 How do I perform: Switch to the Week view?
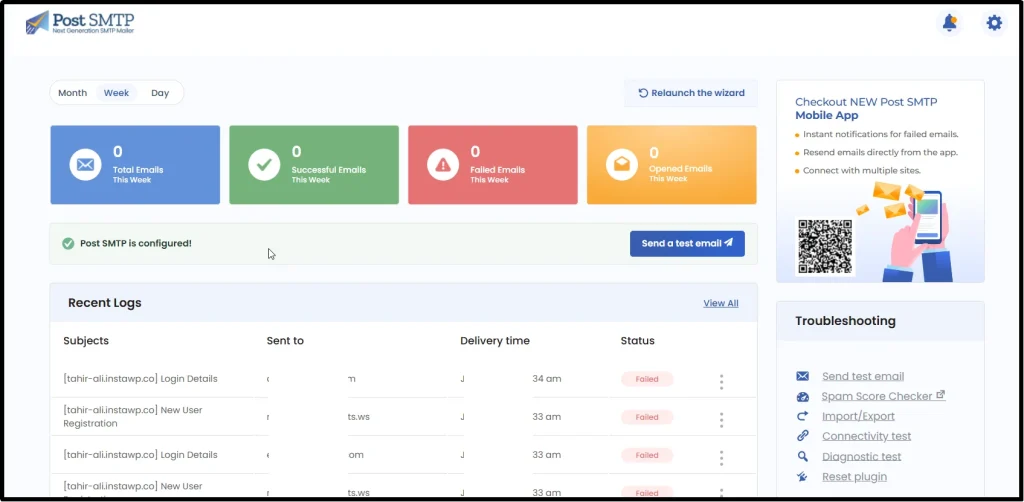[x=116, y=93]
